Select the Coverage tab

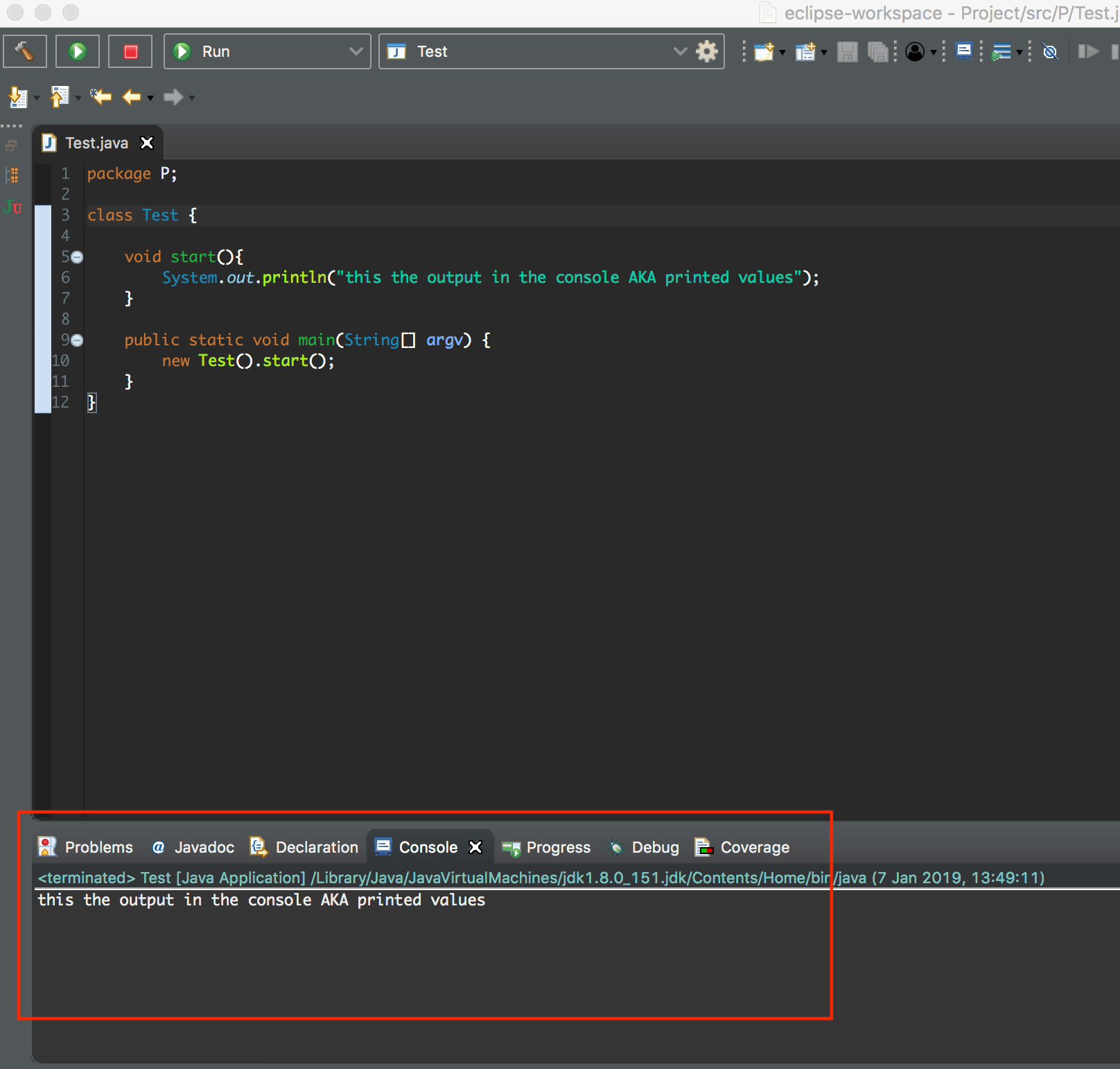point(755,846)
